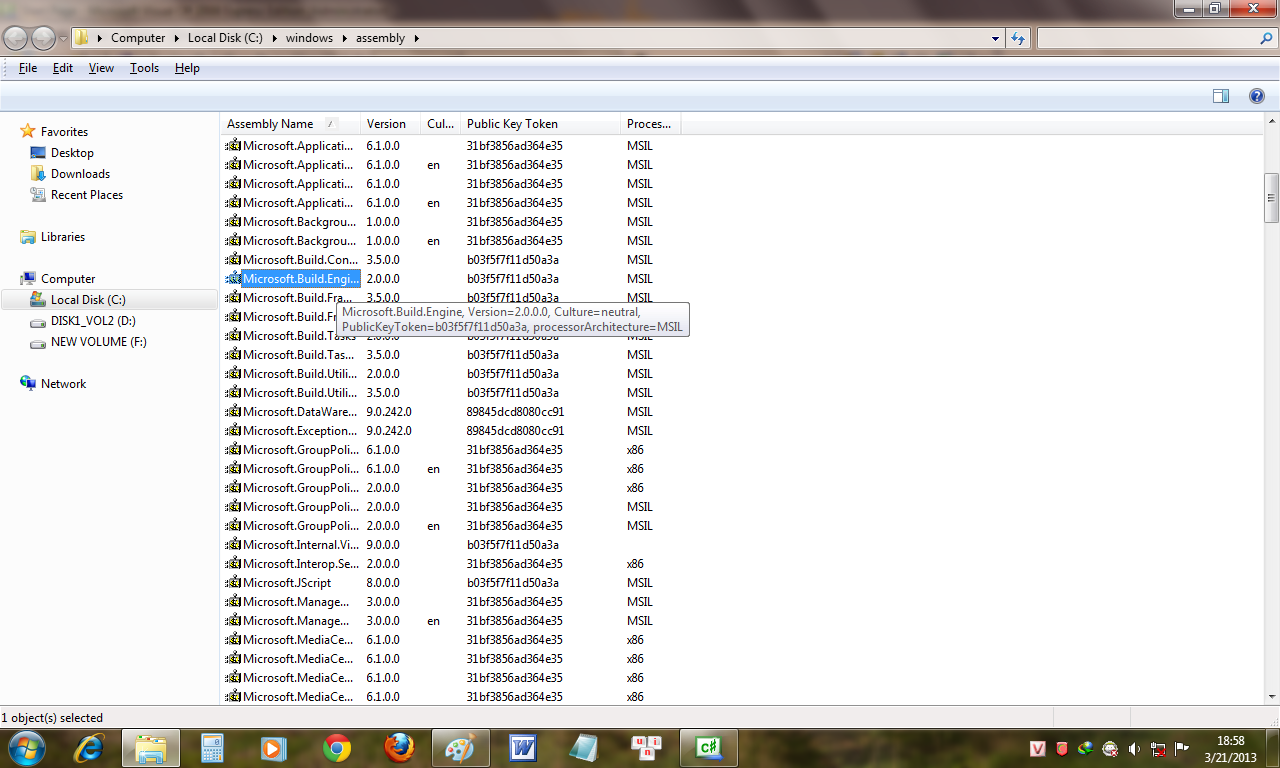Image resolution: width=1280 pixels, height=768 pixels.
Task: Click the Processor Architecture column header
Action: pos(651,124)
